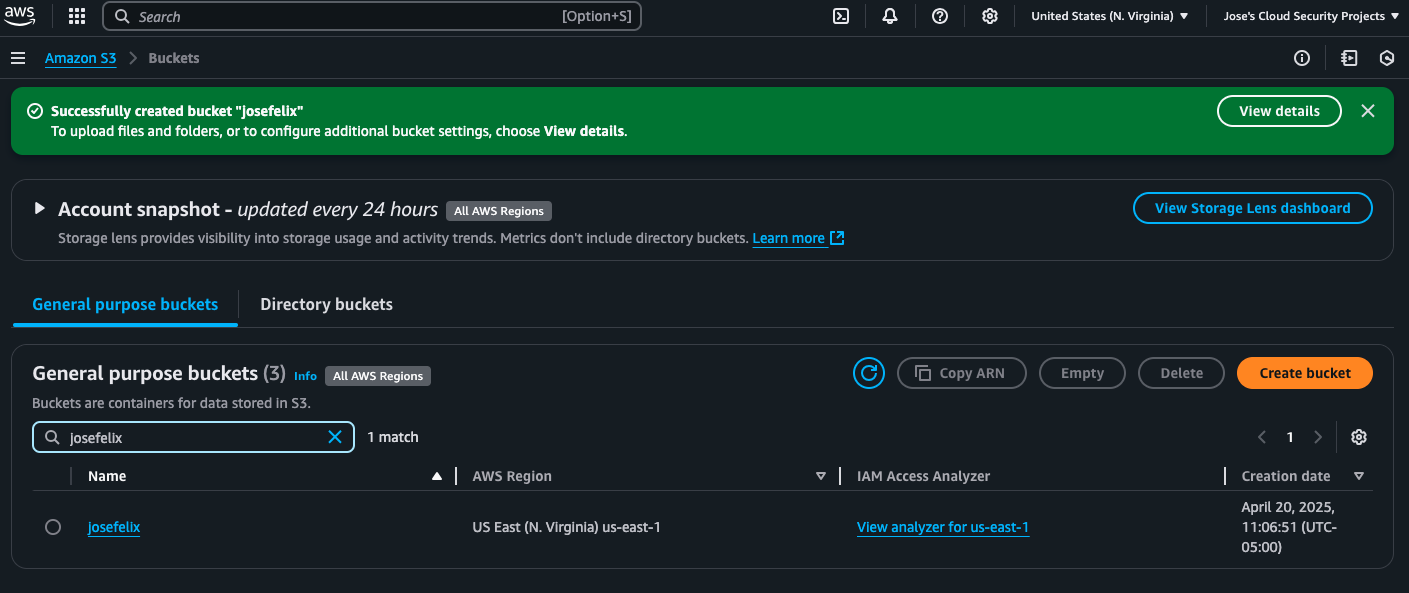
Task: Click the external link icon beside Learn more
Action: click(838, 238)
